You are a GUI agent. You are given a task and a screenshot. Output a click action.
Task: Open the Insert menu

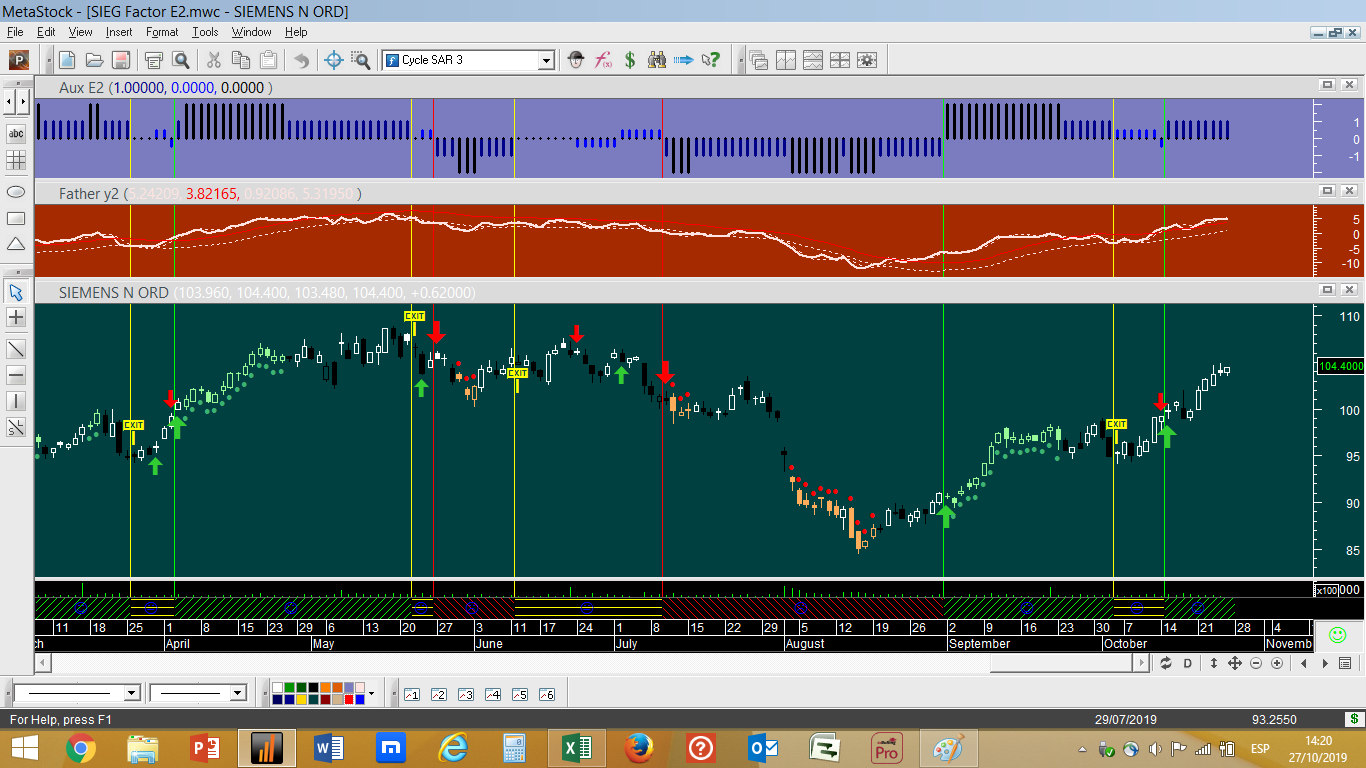(119, 32)
